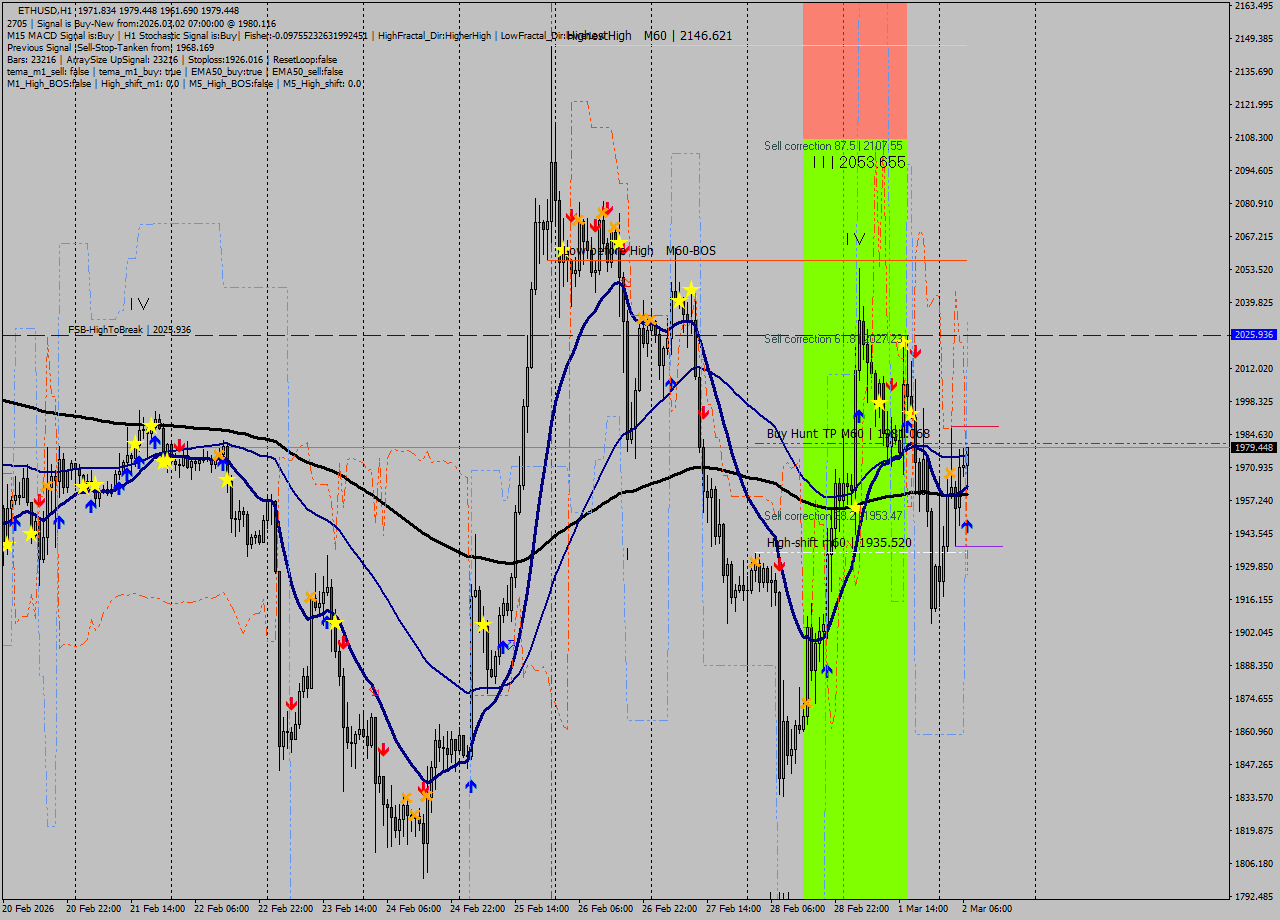Click the current price tag 1979.448

click(x=1255, y=448)
